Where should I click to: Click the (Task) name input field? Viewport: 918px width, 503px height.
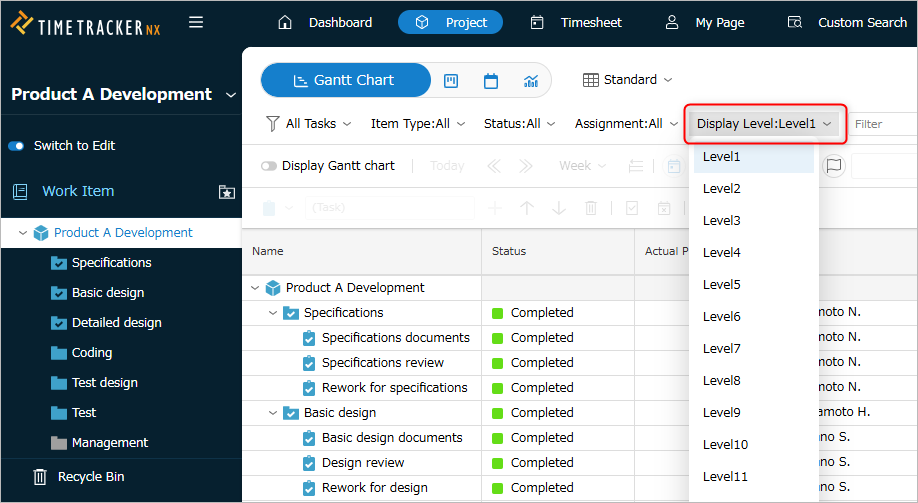[x=389, y=208]
